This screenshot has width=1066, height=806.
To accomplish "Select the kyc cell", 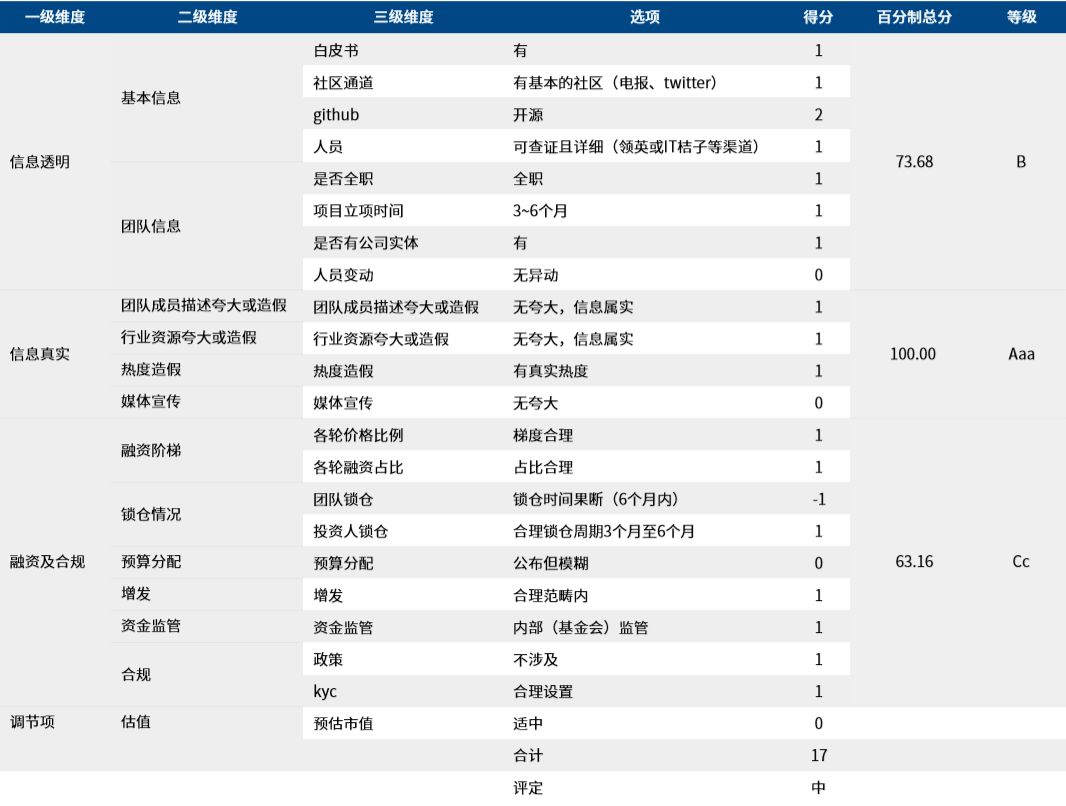I will click(324, 692).
